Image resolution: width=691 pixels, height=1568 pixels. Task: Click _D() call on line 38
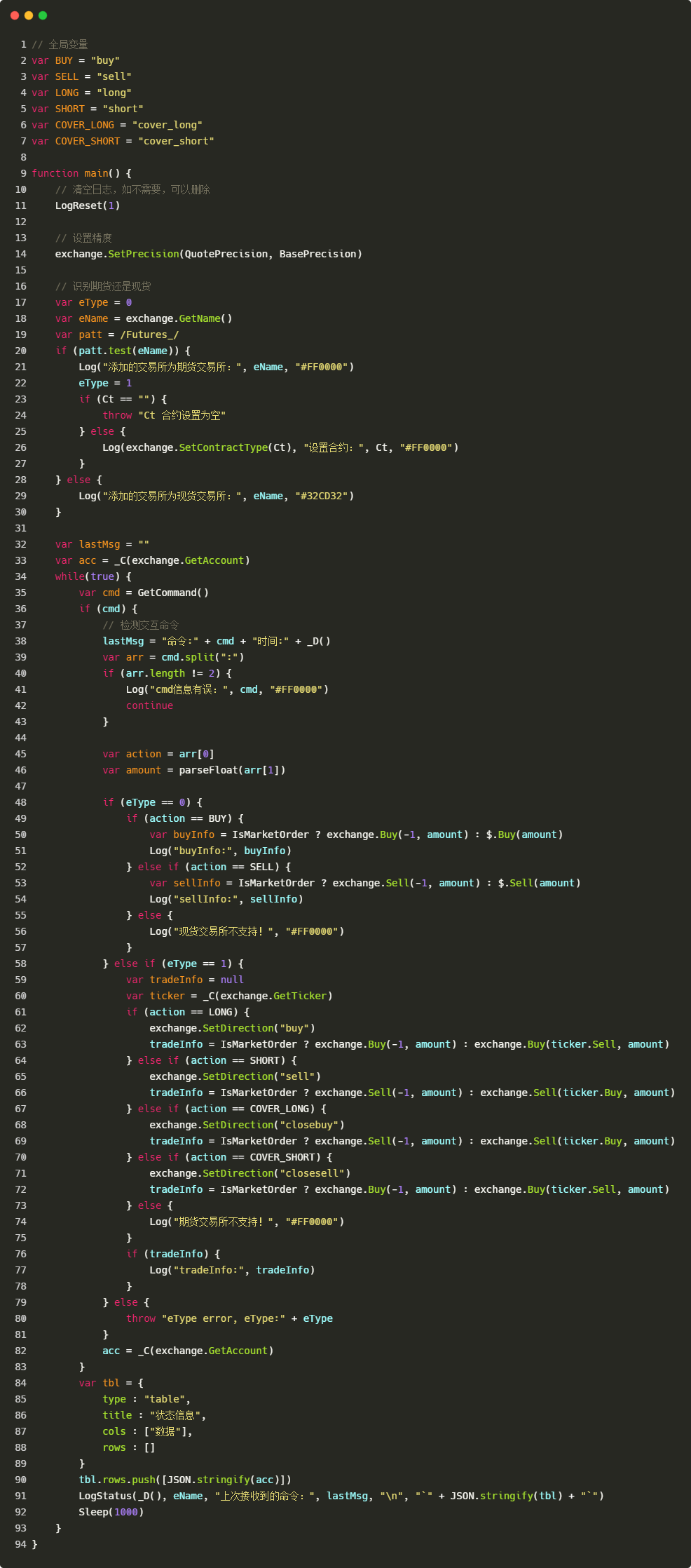click(318, 641)
